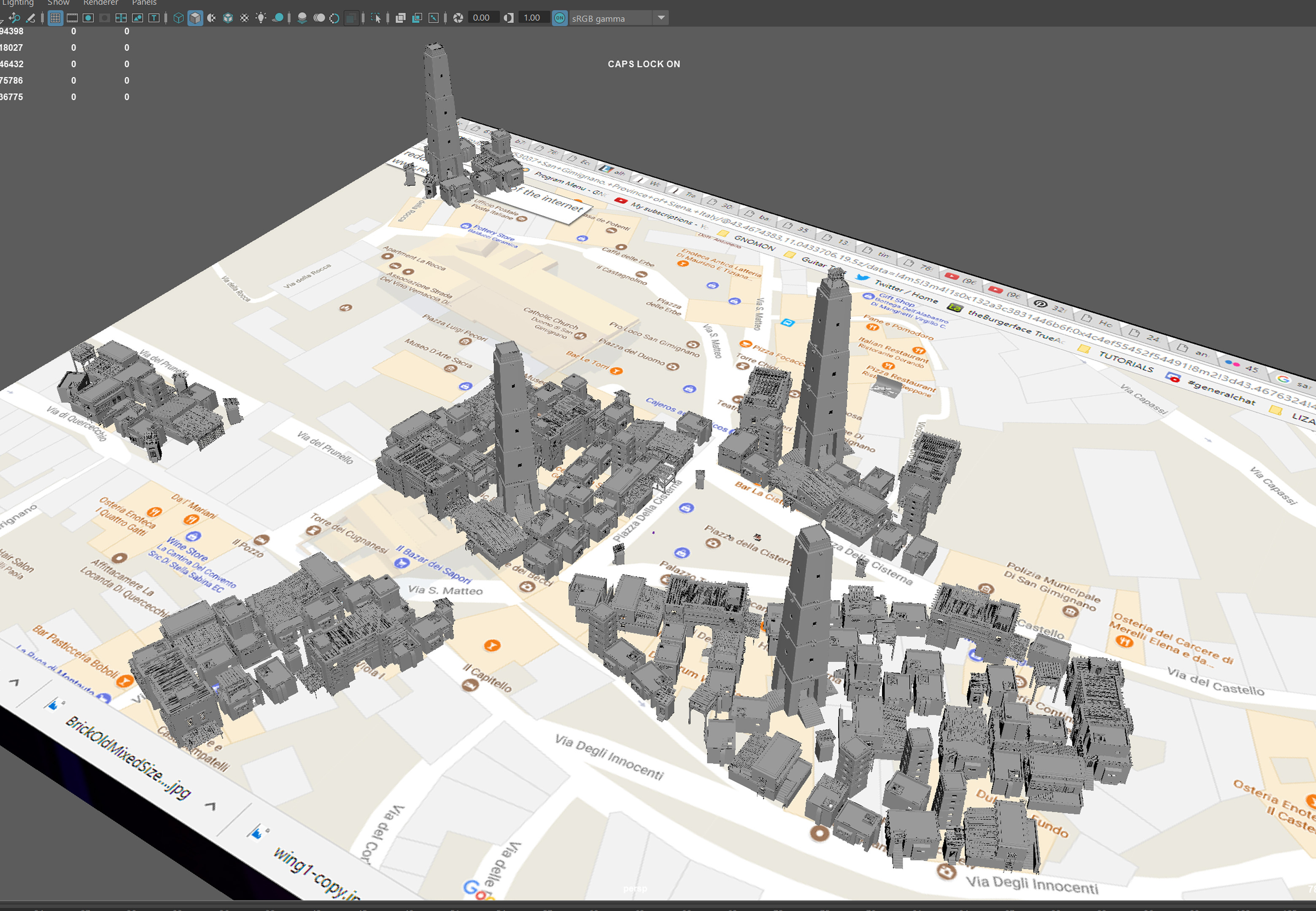Screen dimensions: 1316x911
Task: Click the Il Capitello map label
Action: pyautogui.click(x=487, y=677)
